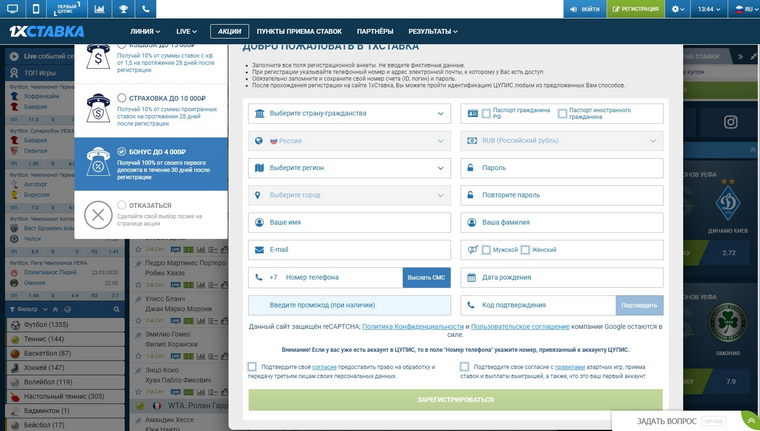760x431 pixels.
Task: Click the 1XСТАВКА logo
Action: tap(47, 32)
